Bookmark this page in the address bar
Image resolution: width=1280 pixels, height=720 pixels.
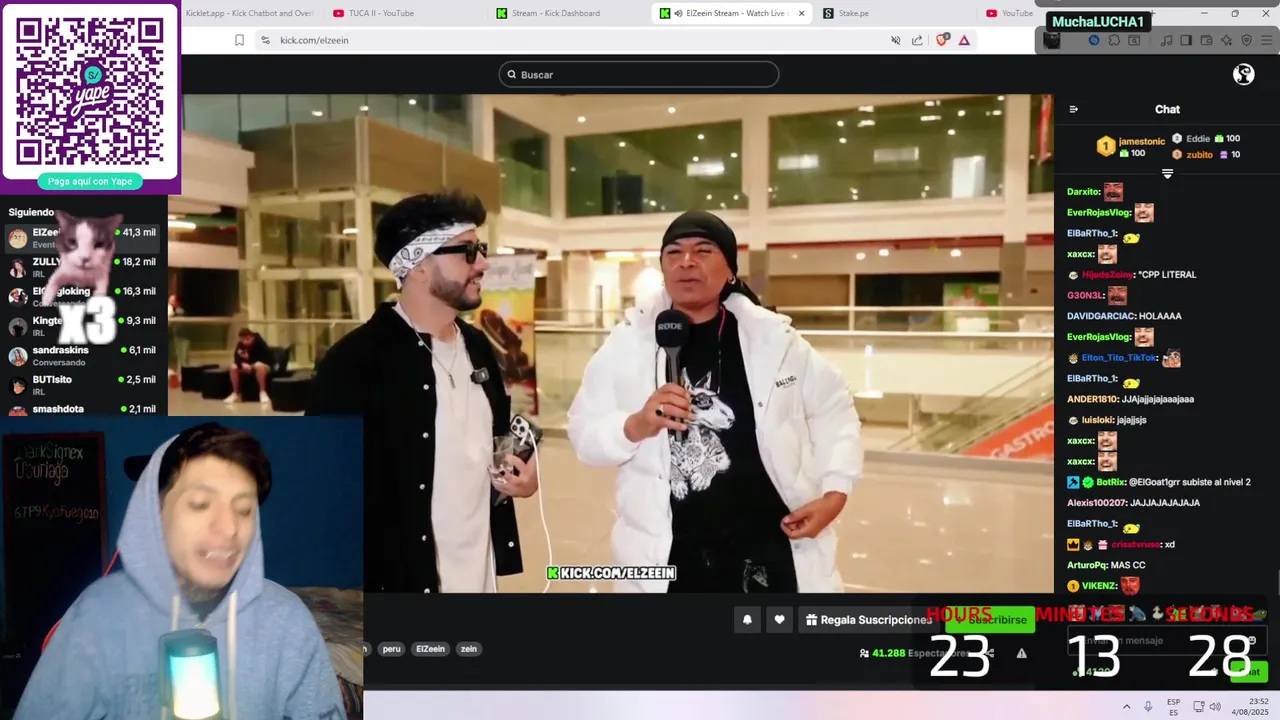239,40
